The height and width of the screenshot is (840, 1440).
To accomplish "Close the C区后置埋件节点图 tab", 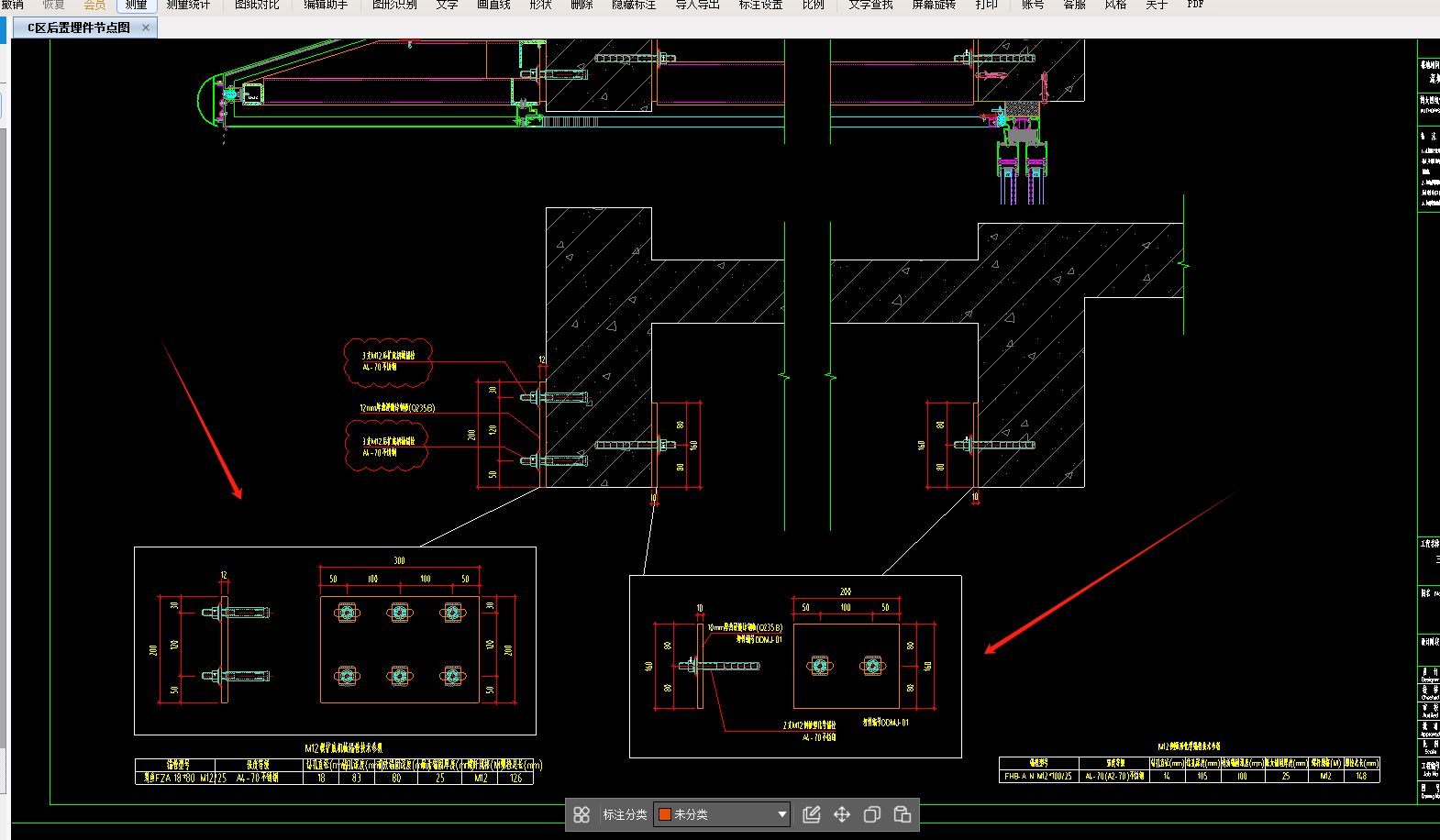I will (x=146, y=28).
